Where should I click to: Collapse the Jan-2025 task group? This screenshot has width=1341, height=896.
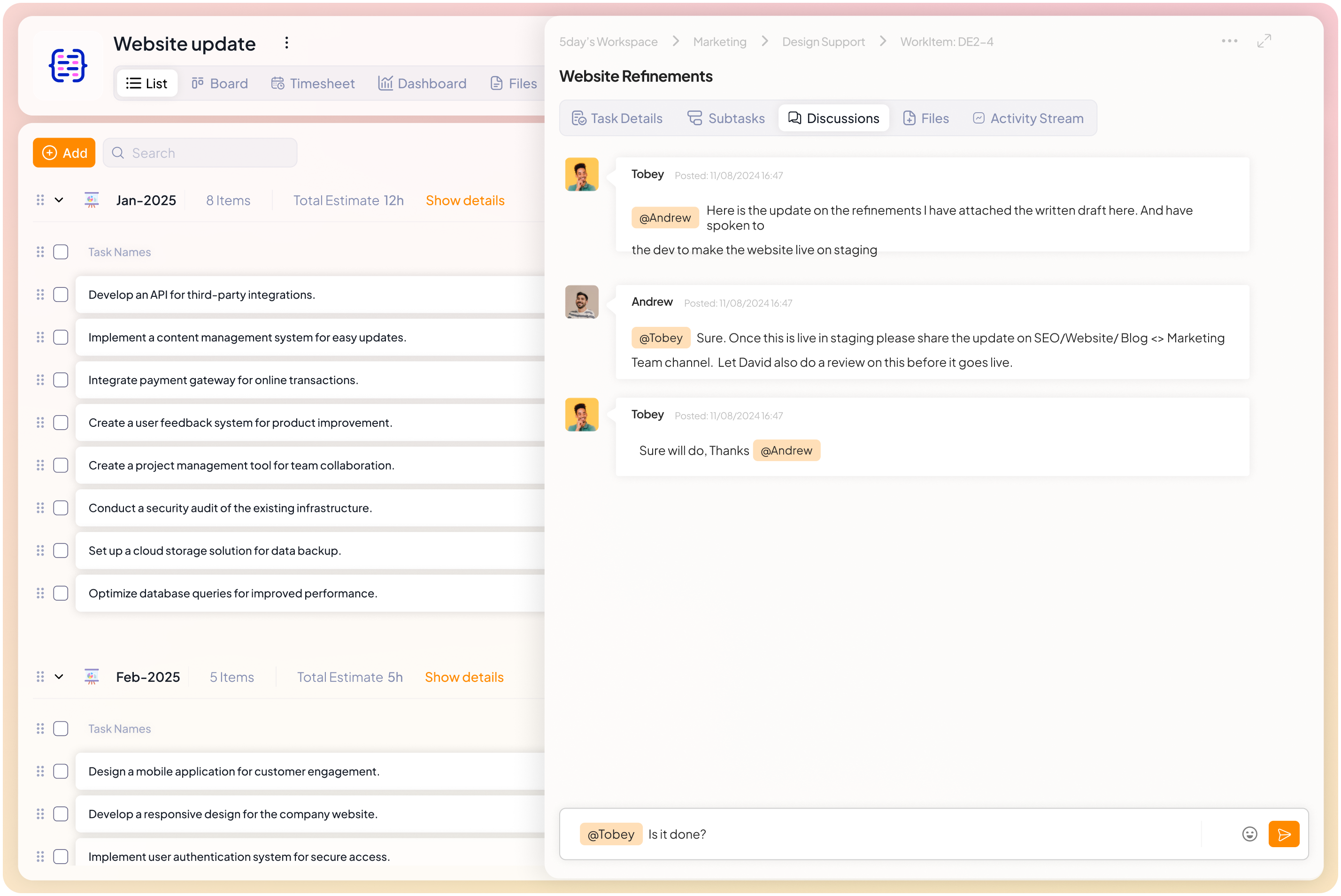click(x=59, y=200)
